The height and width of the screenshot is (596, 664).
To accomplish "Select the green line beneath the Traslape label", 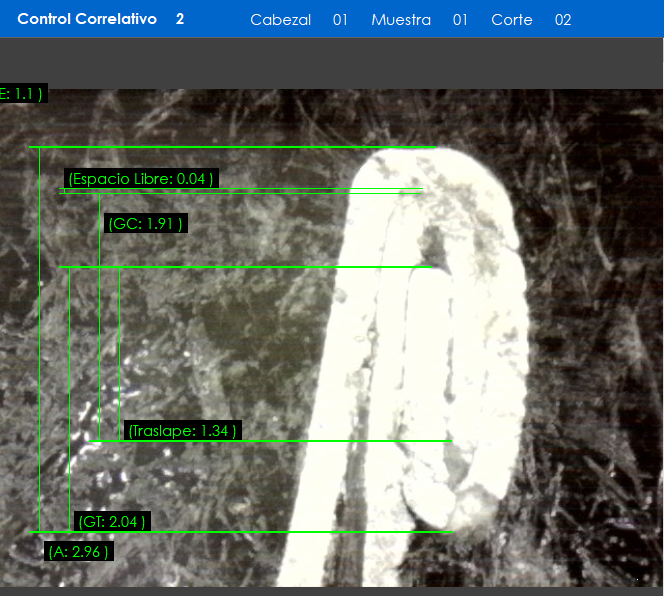I will tap(270, 441).
